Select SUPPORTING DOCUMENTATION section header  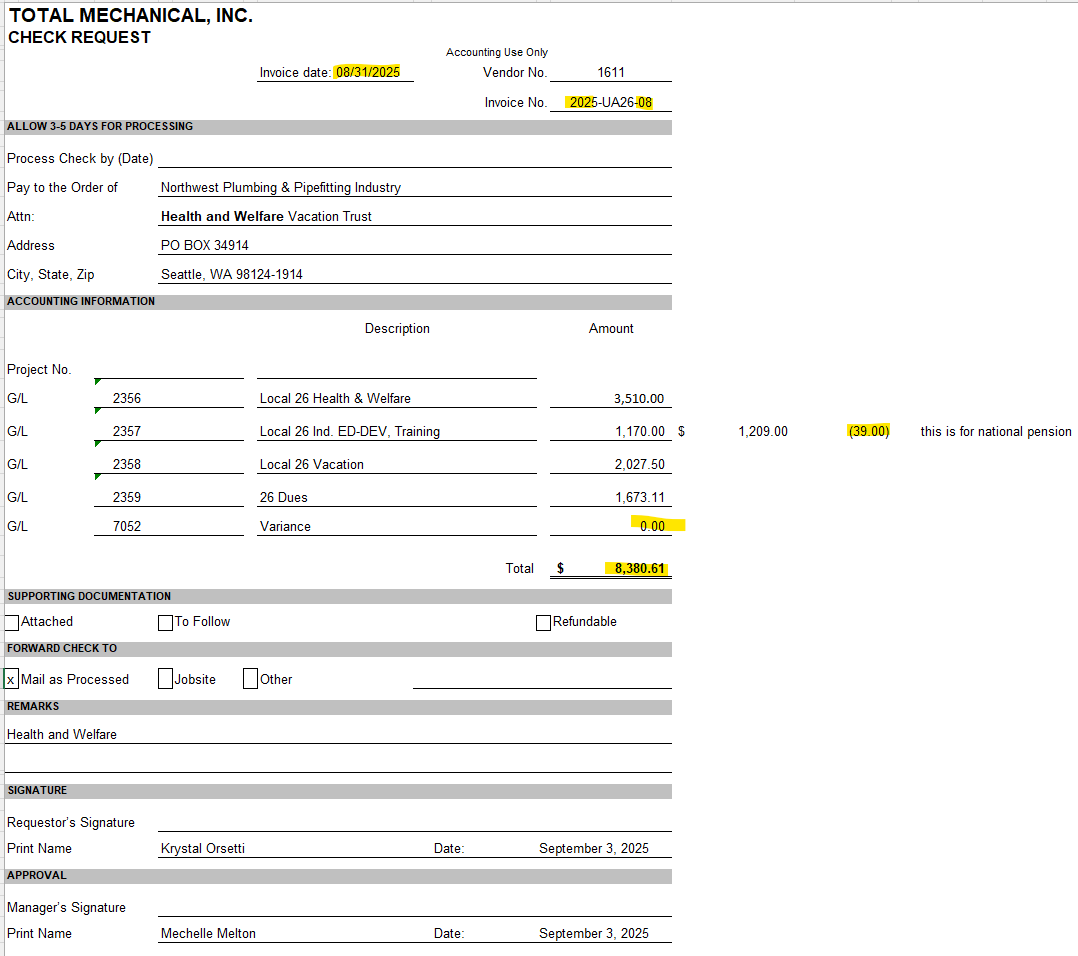(338, 597)
